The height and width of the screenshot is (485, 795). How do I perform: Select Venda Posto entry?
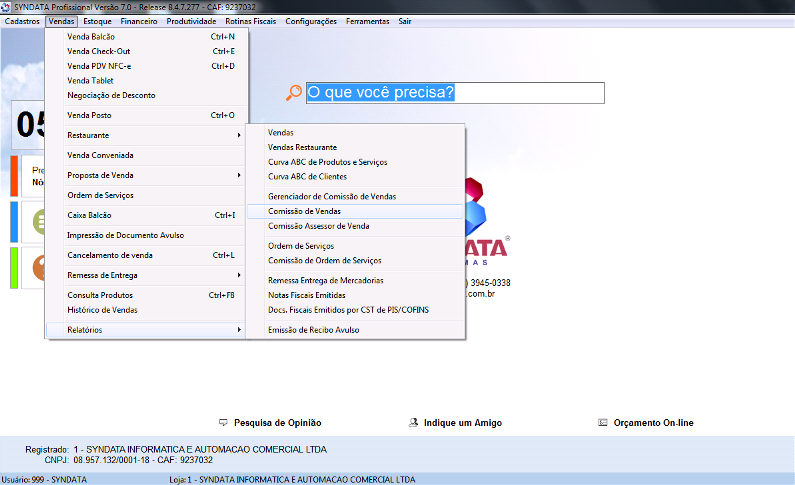pyautogui.click(x=146, y=115)
